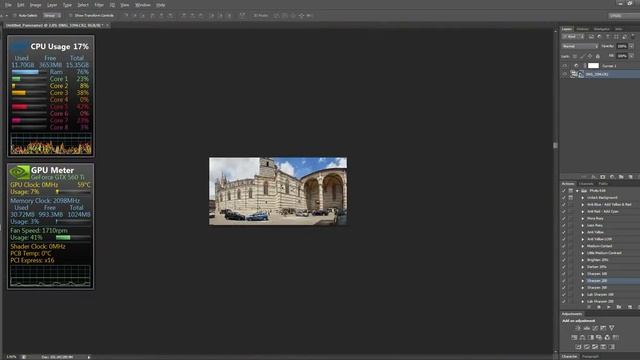The image size is (640, 360).
Task: Lock all padlock icon in Layers panel
Action: click(x=598, y=56)
